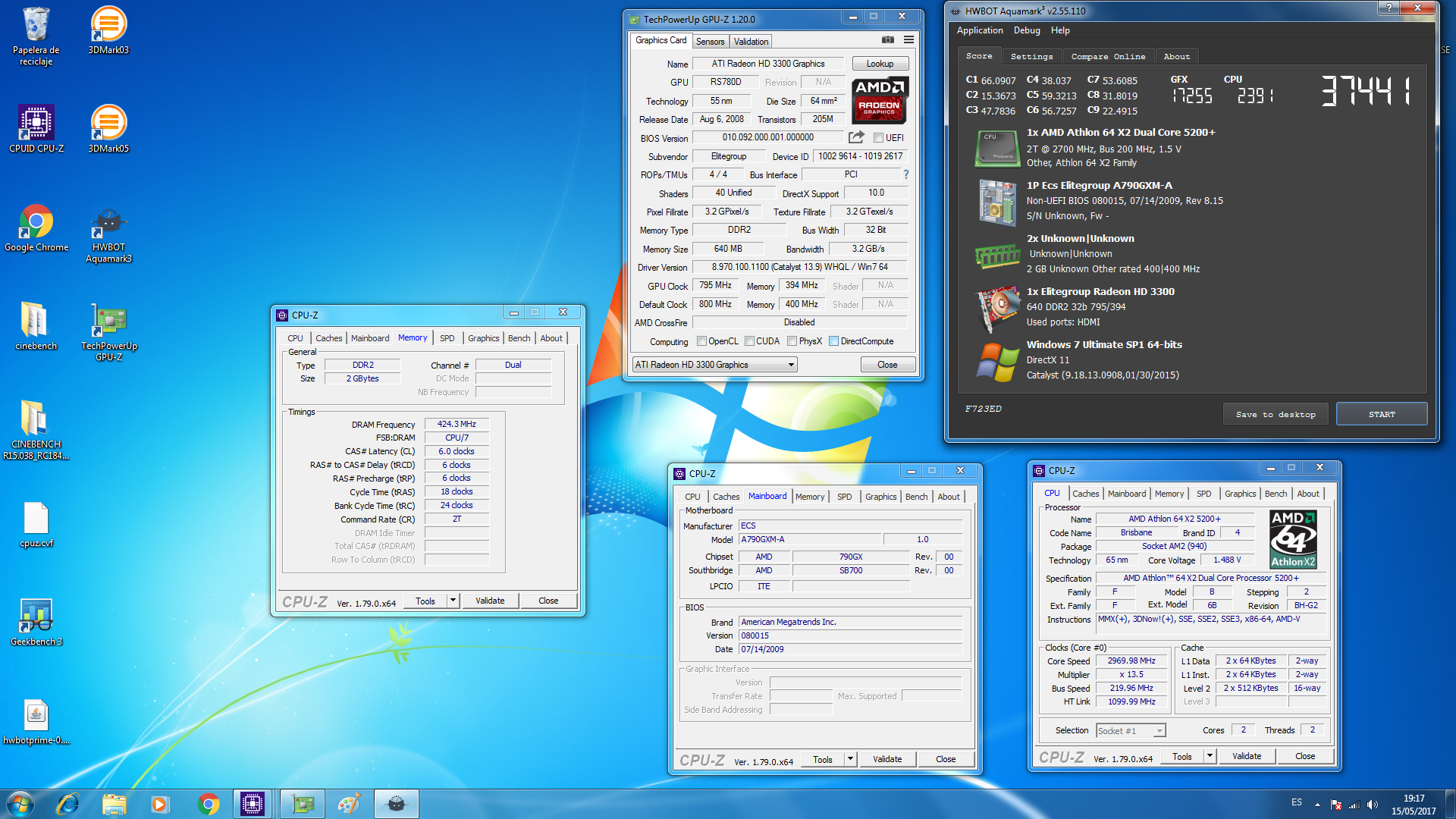The height and width of the screenshot is (819, 1456).
Task: Toggle the OpenCL checkbox in GPU-Z
Action: pos(701,341)
